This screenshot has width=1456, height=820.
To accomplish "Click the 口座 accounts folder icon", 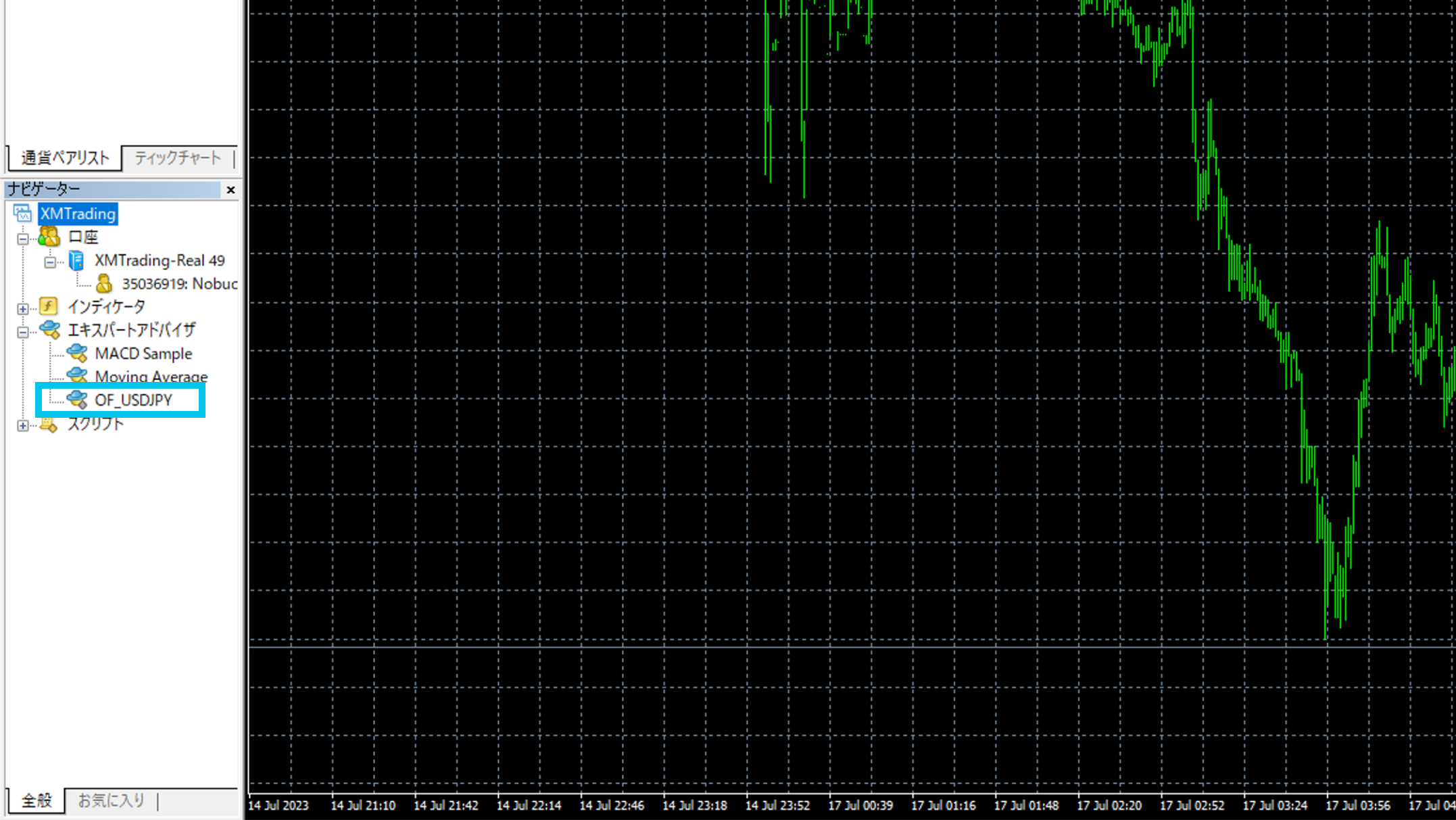I will click(49, 237).
